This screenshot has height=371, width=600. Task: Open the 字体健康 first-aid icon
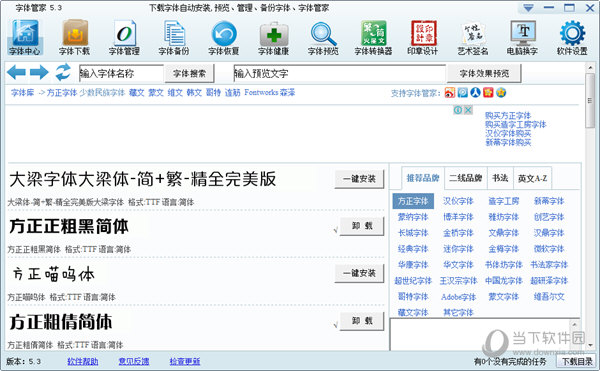[x=274, y=37]
